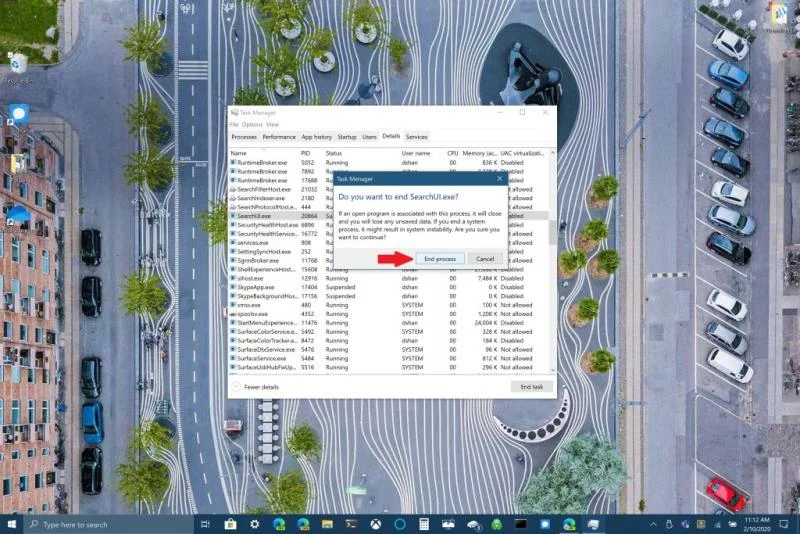
Task: Confirm with the End process button
Action: point(440,259)
